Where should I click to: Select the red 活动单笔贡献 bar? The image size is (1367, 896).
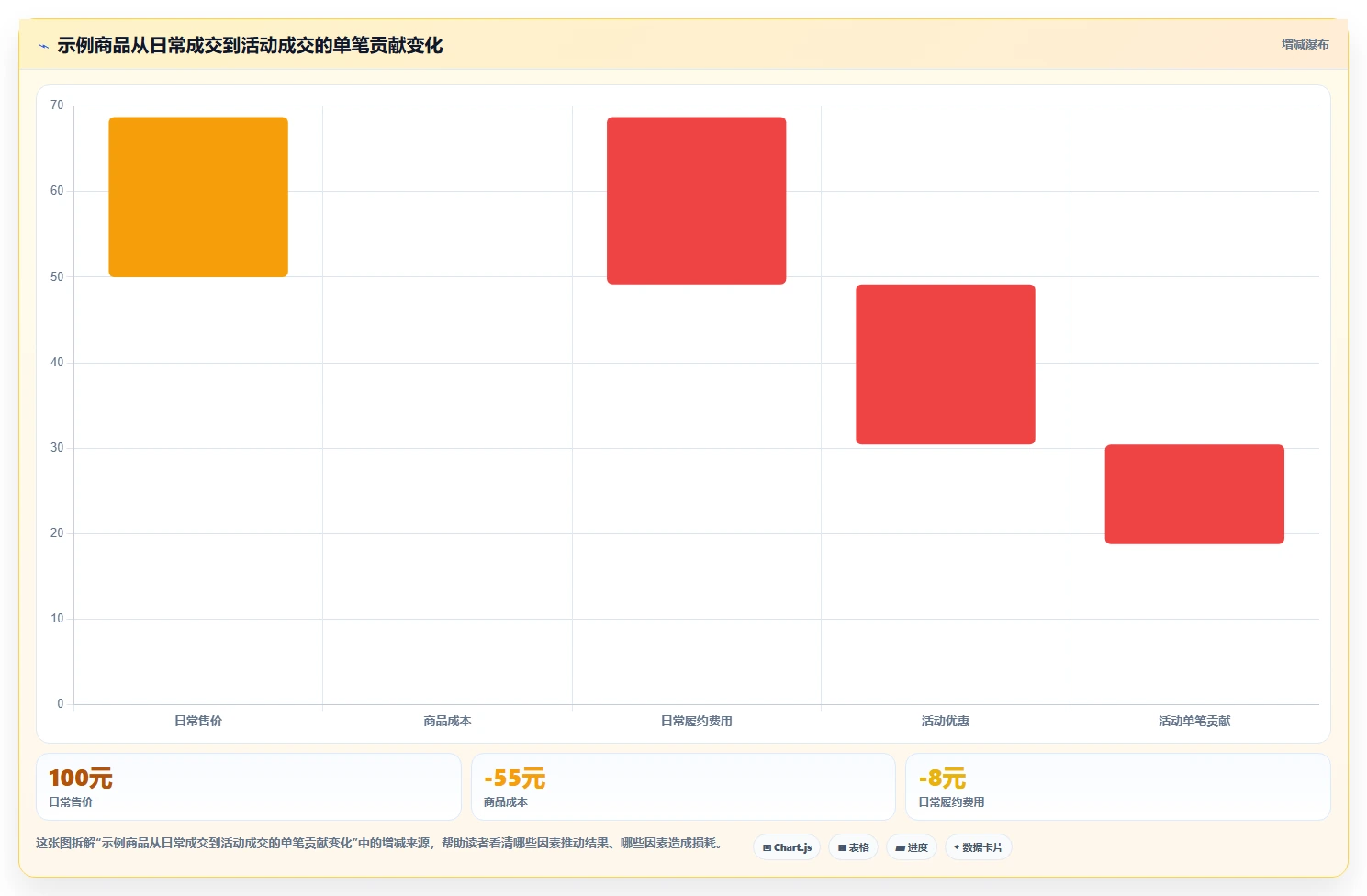pyautogui.click(x=1194, y=494)
